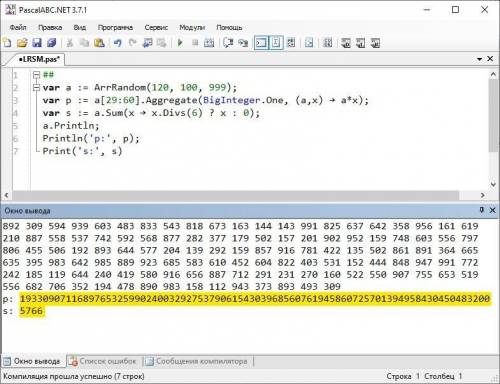This screenshot has width=500, height=384.
Task: Click the Столбец 1 status bar entry
Action: pos(443,376)
